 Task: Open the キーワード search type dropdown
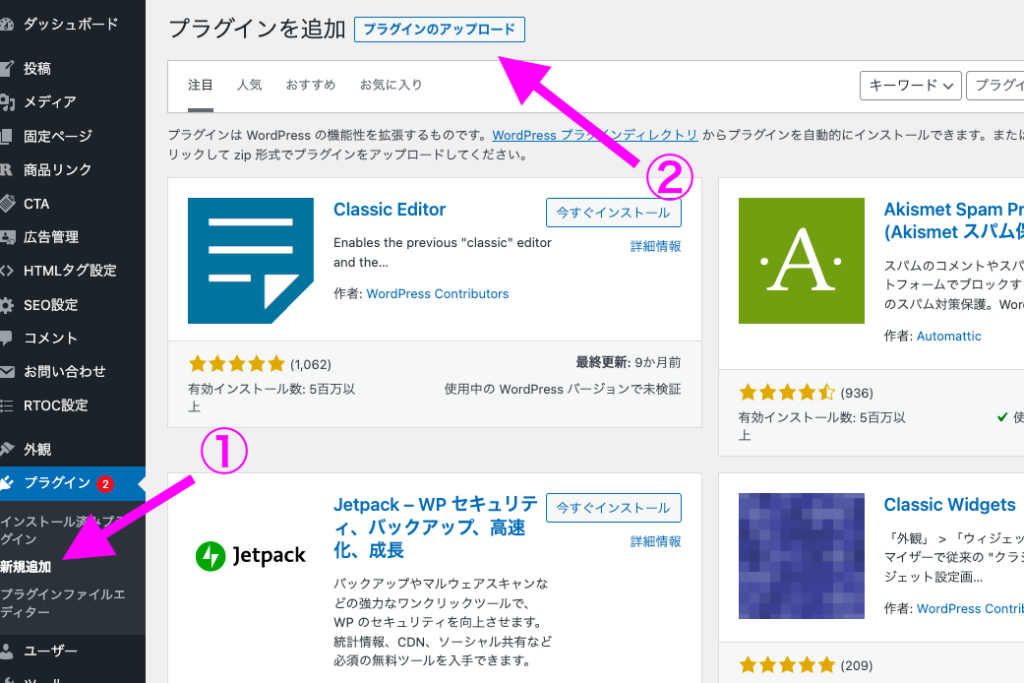(910, 86)
